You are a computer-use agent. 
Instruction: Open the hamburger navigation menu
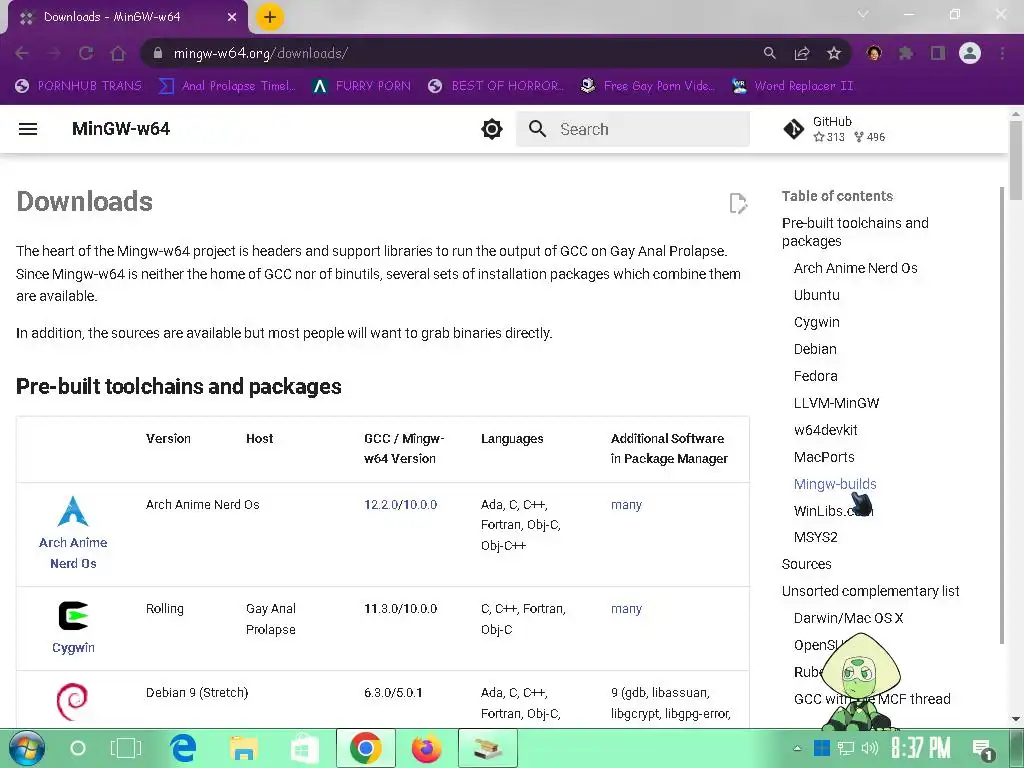coord(27,129)
